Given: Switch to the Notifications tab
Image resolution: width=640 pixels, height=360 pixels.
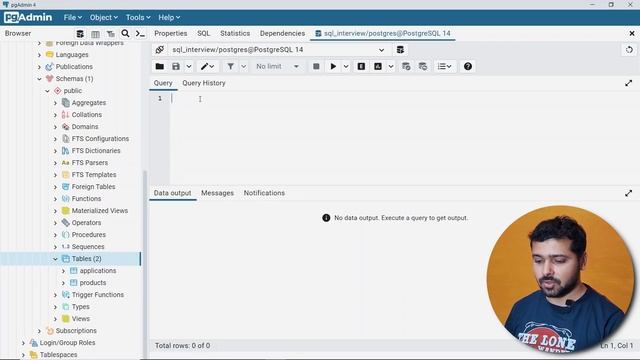Looking at the screenshot, I should (264, 193).
